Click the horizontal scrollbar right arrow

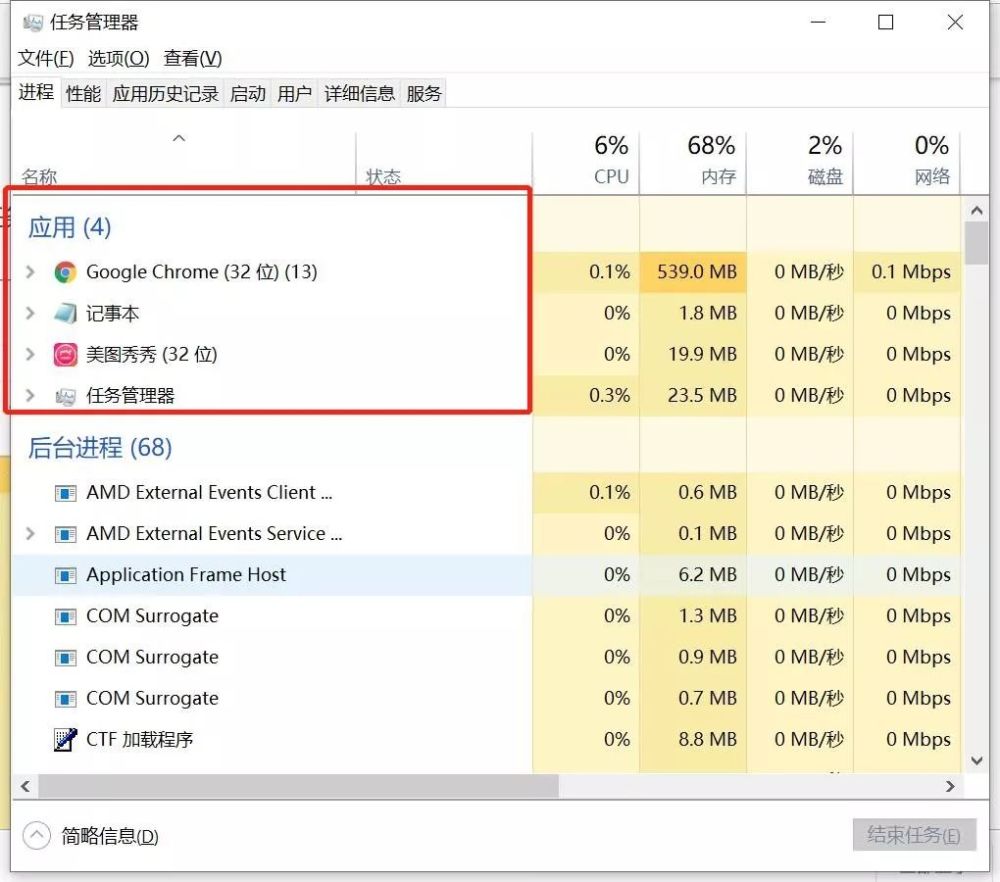tap(950, 786)
